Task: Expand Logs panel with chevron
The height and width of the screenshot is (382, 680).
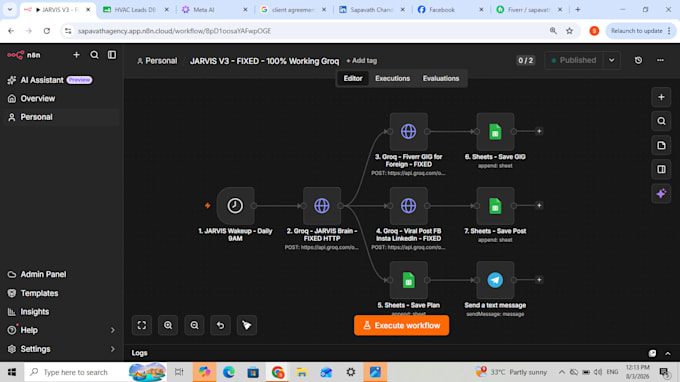Action: coord(668,353)
